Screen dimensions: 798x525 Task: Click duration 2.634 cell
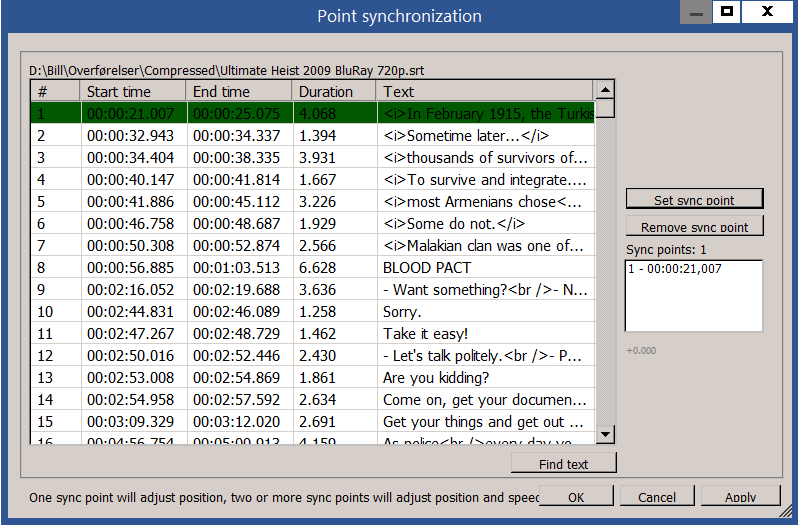click(x=335, y=399)
